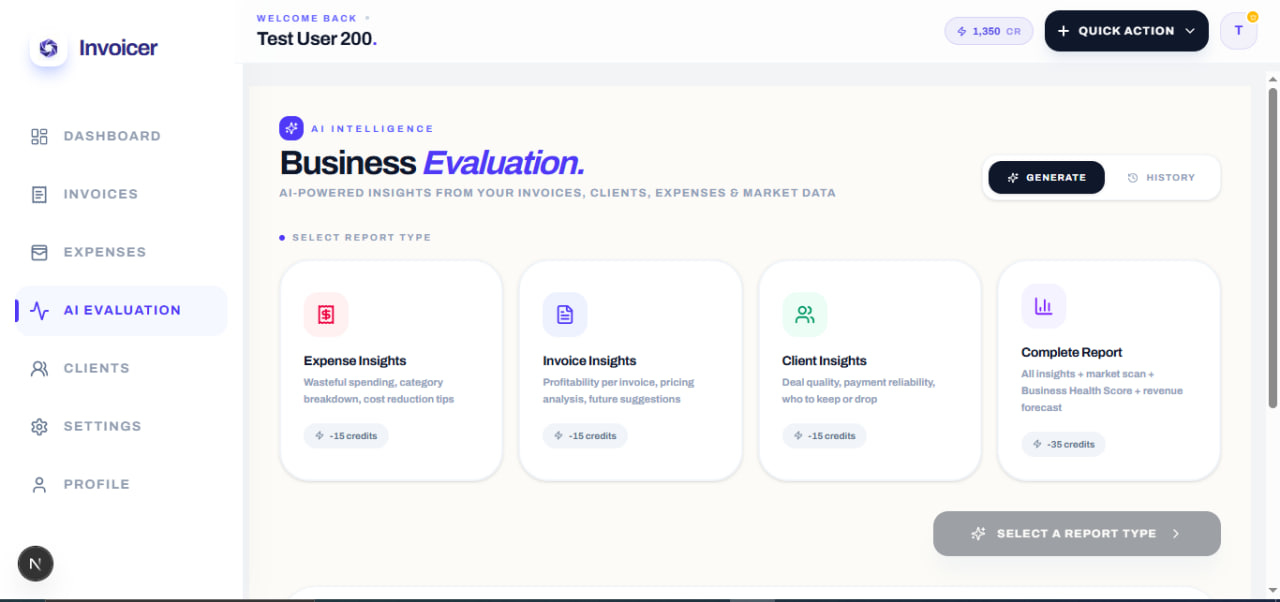Open Profile from the sidebar

point(121,484)
